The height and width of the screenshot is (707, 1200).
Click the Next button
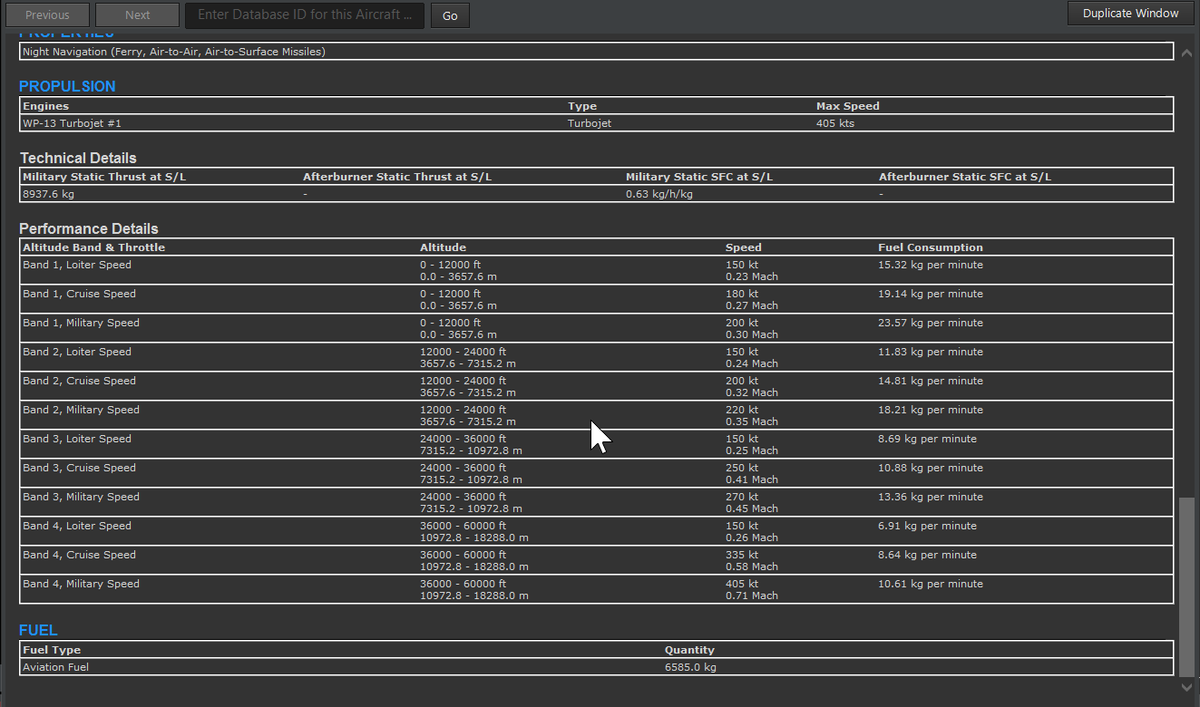pyautogui.click(x=137, y=15)
